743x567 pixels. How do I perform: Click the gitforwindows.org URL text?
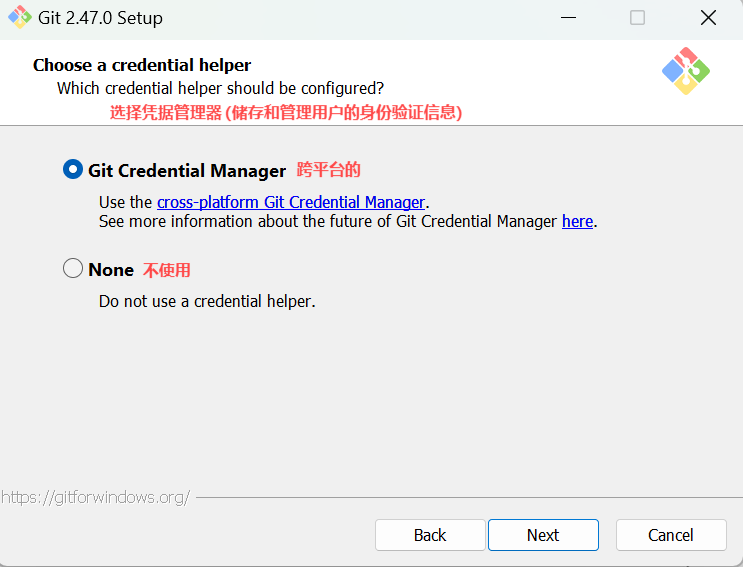pos(95,497)
